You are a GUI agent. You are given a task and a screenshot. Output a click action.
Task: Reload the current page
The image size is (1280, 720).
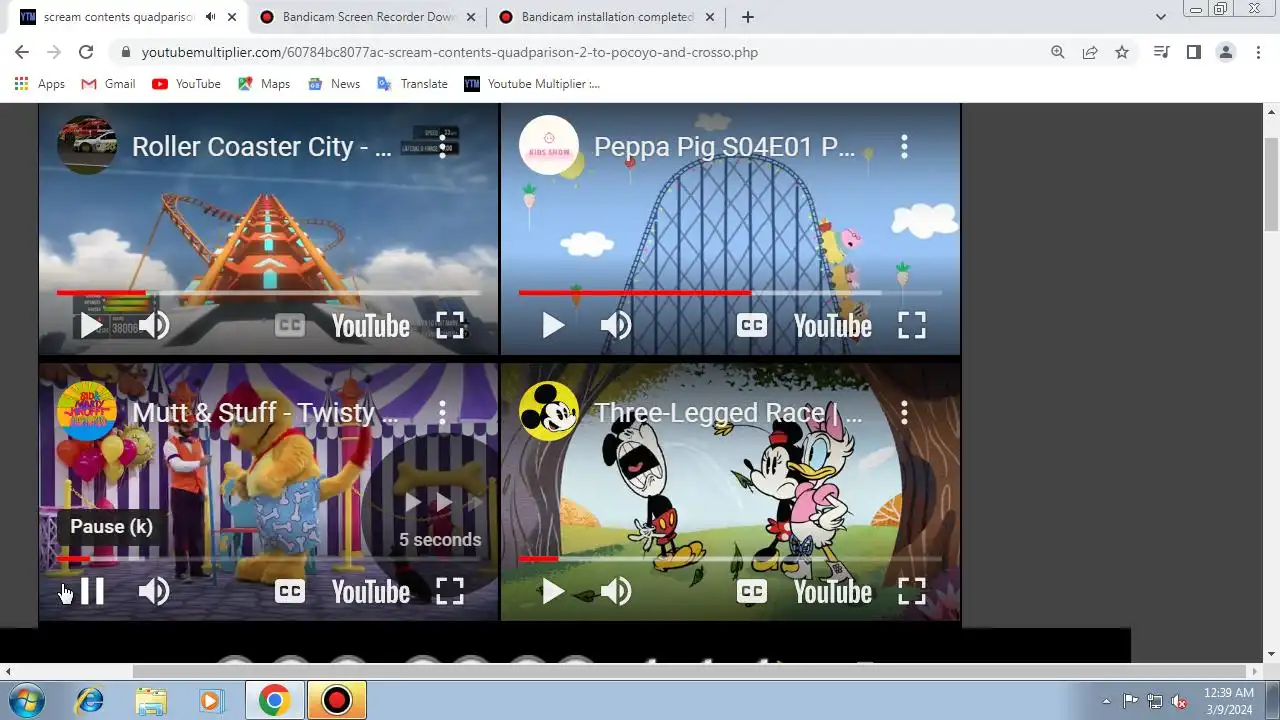pos(86,52)
